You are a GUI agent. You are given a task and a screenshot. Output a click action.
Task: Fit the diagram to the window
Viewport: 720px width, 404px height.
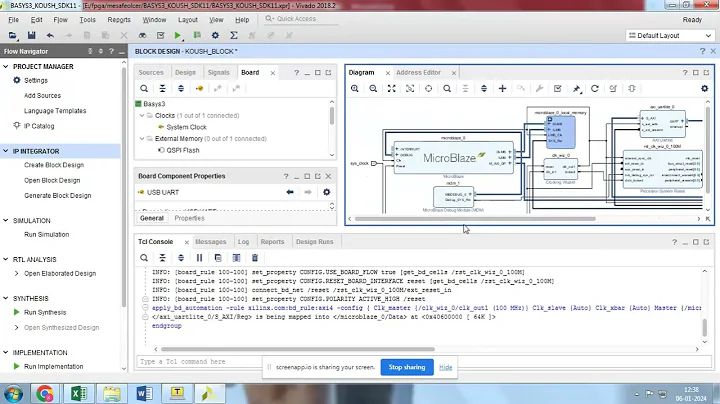(x=391, y=89)
